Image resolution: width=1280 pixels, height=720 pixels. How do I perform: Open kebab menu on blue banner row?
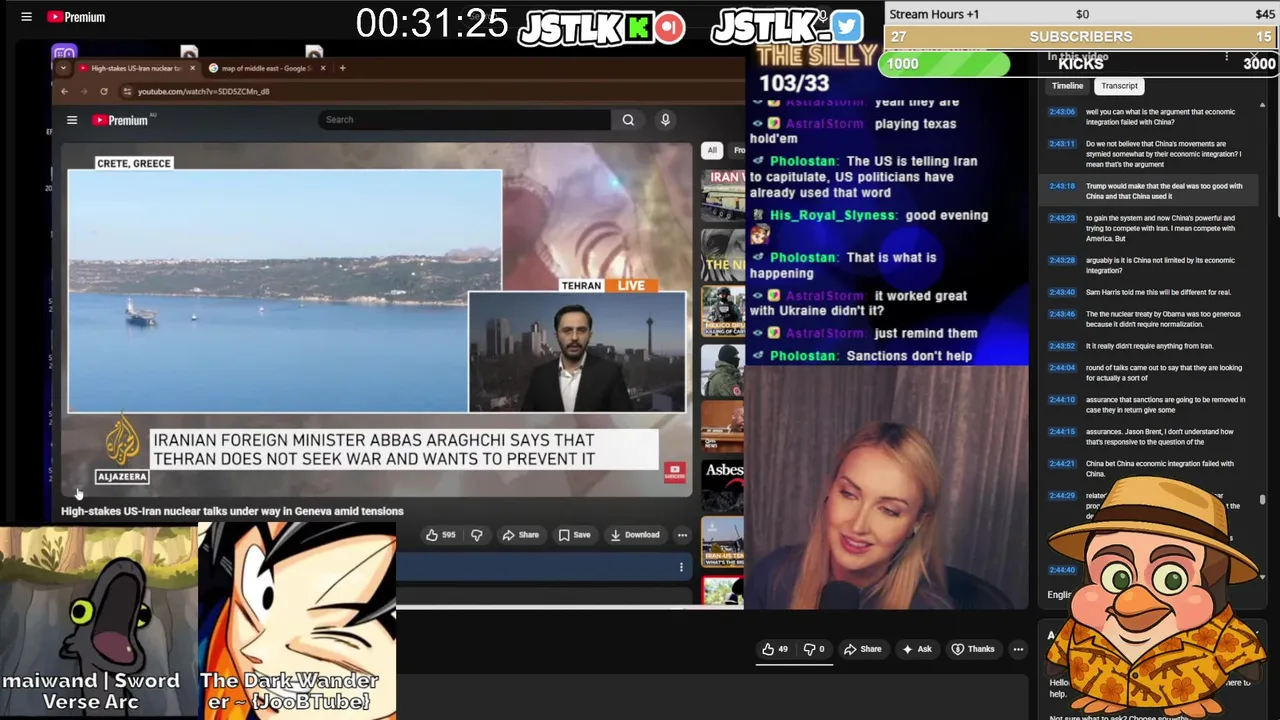681,567
